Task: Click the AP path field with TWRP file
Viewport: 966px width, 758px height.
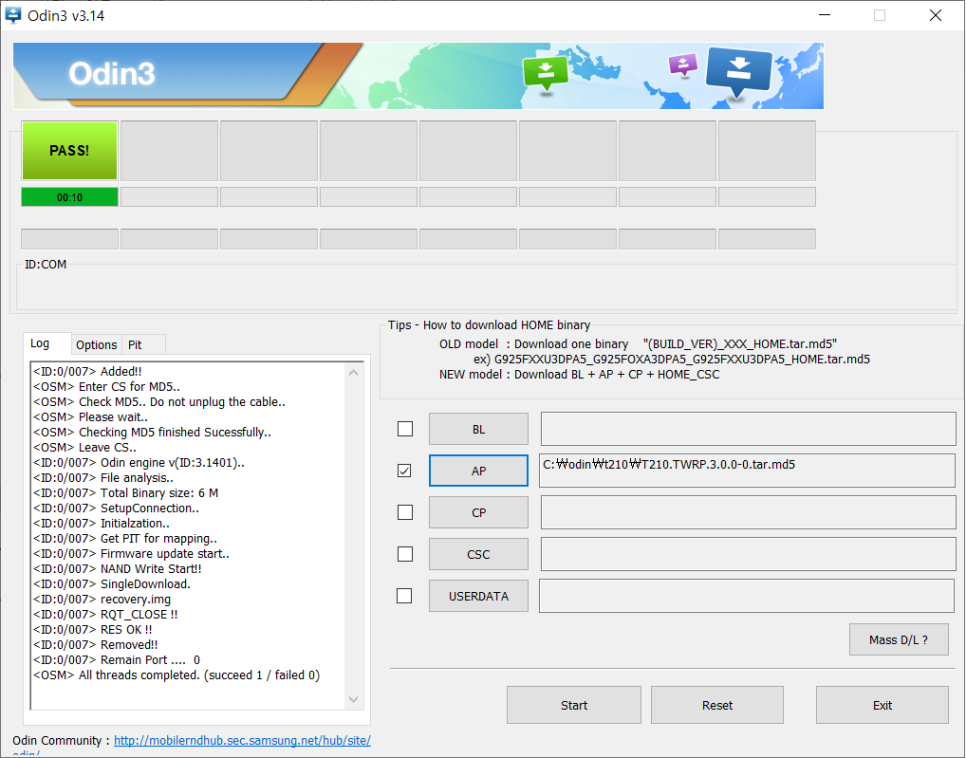Action: [747, 471]
